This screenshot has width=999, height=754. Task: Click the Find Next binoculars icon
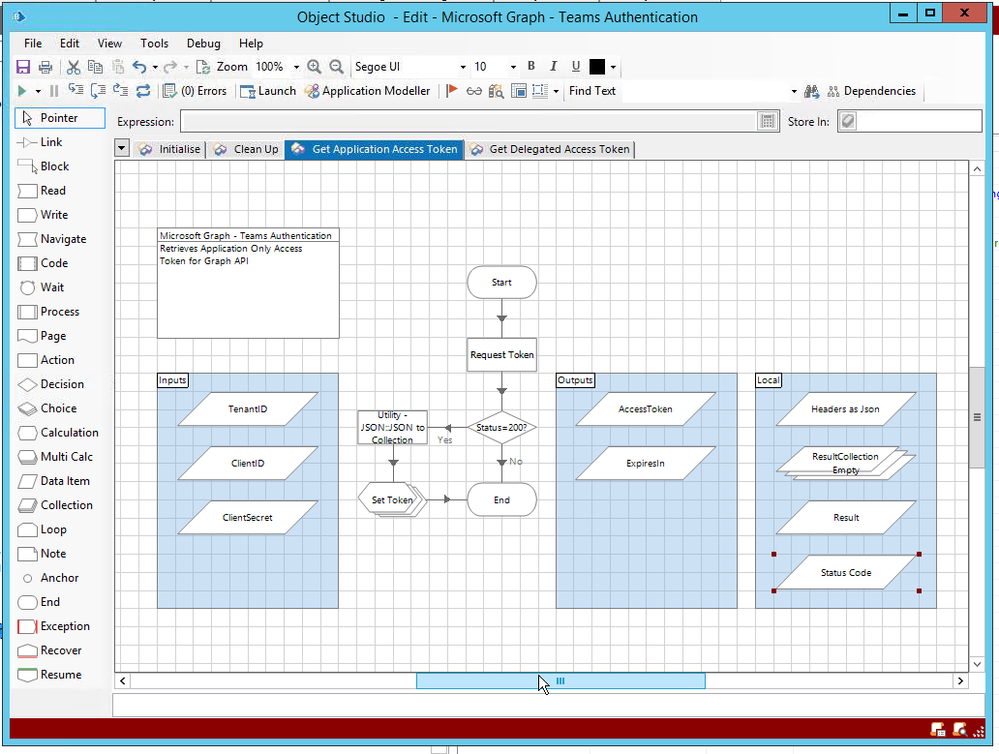coord(812,91)
